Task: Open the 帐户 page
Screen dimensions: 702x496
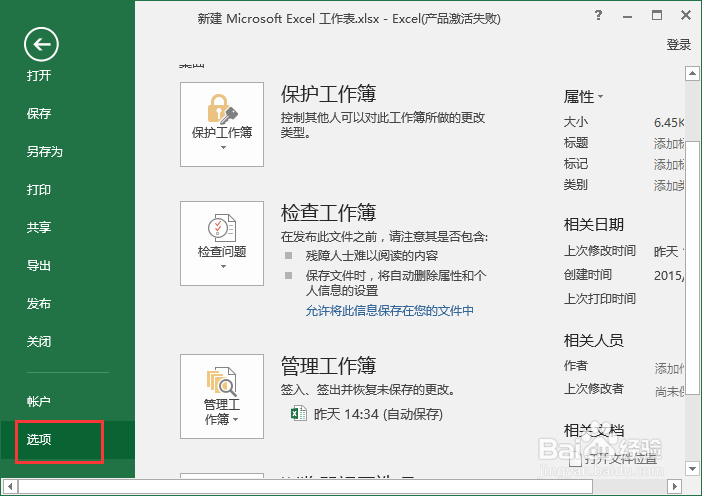Action: click(39, 401)
